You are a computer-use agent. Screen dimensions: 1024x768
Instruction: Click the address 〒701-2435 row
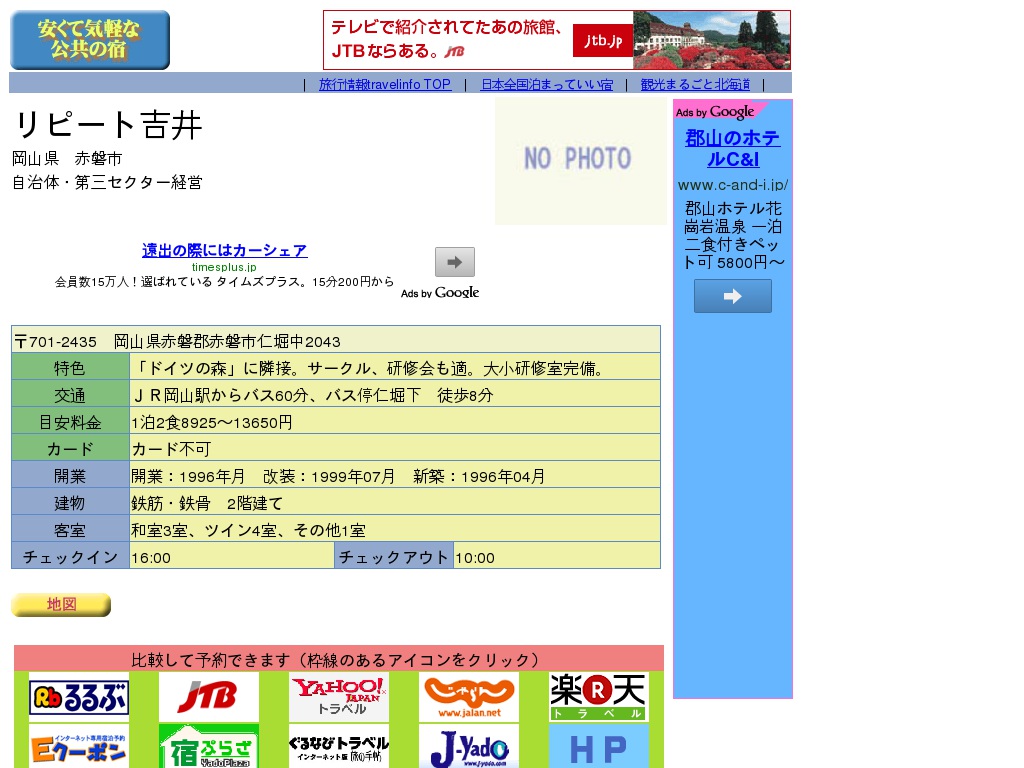click(x=336, y=340)
